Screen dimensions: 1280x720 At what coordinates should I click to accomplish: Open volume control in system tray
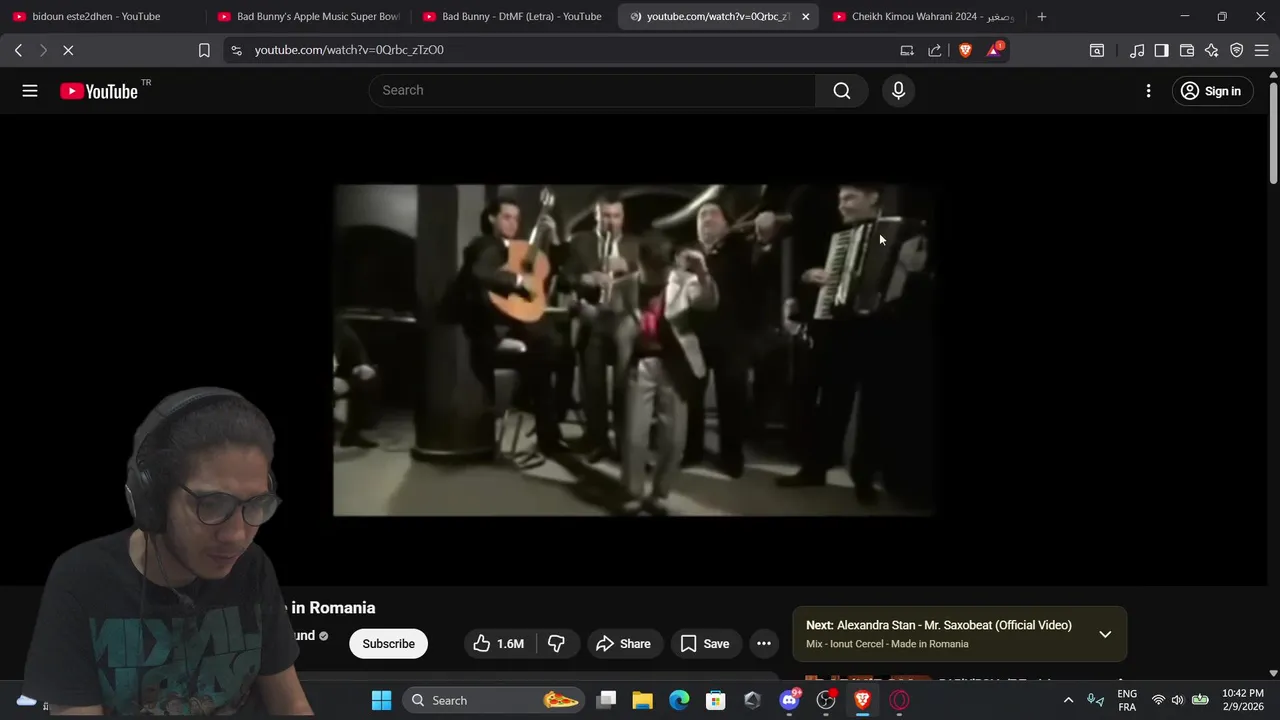pos(1177,700)
